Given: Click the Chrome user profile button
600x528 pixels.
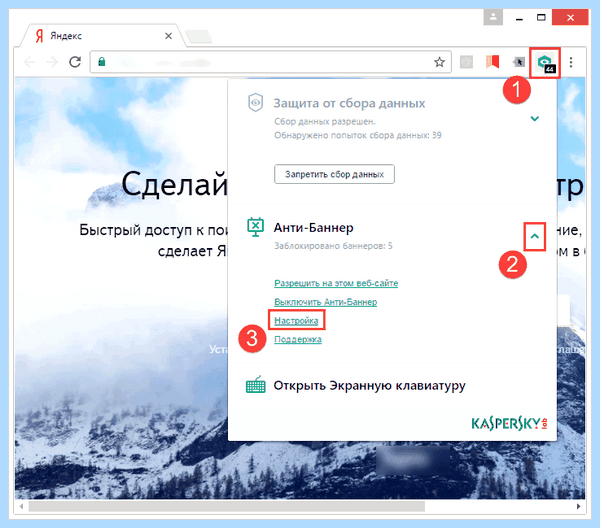Looking at the screenshot, I should pyautogui.click(x=493, y=17).
